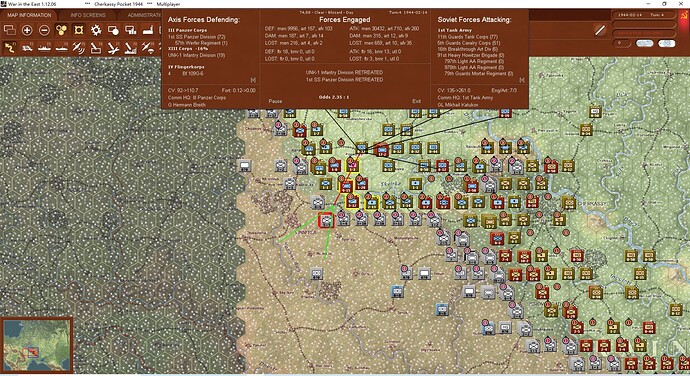Select the F2 rail transport mode icon

(27, 48)
